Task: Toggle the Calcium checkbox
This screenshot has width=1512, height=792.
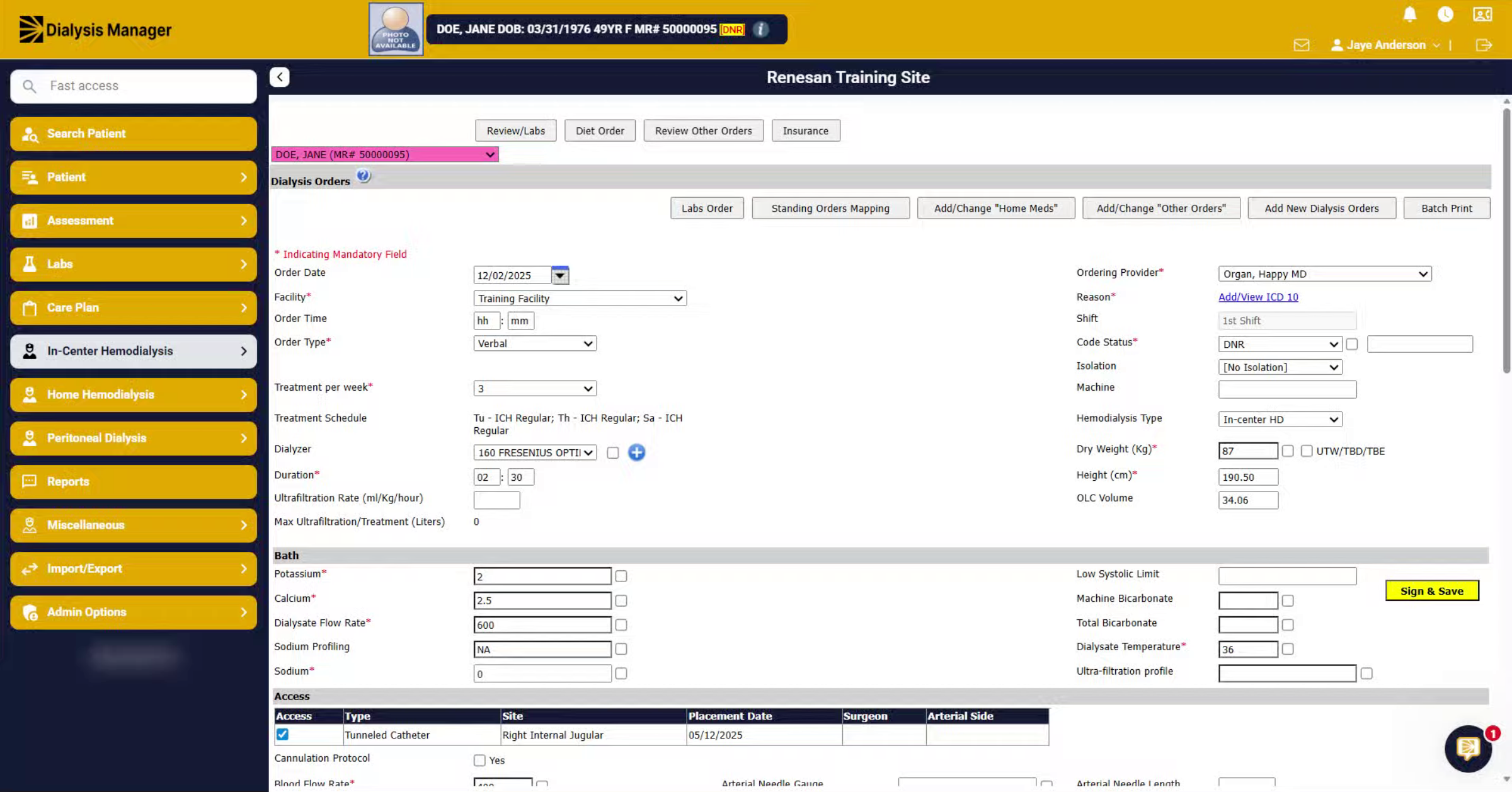Action: (x=621, y=600)
